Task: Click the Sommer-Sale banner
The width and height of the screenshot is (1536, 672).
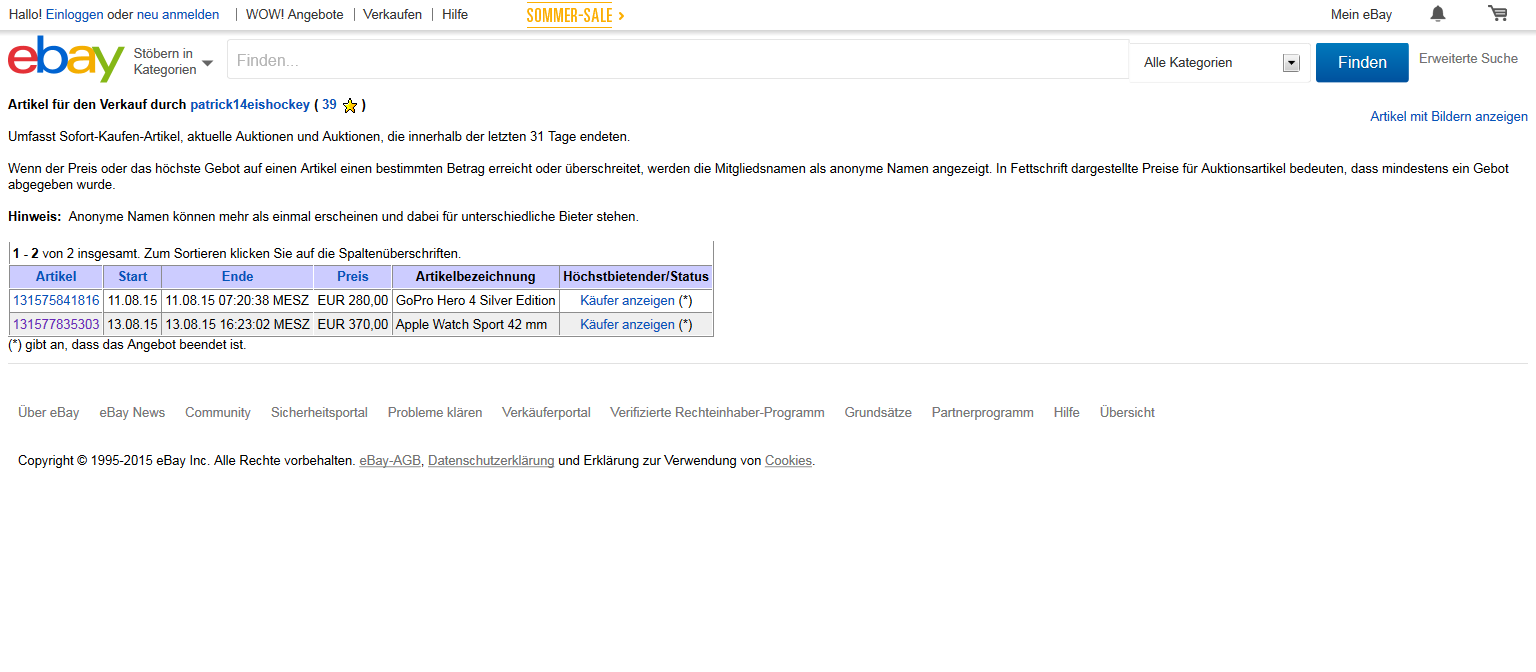Action: click(x=575, y=15)
